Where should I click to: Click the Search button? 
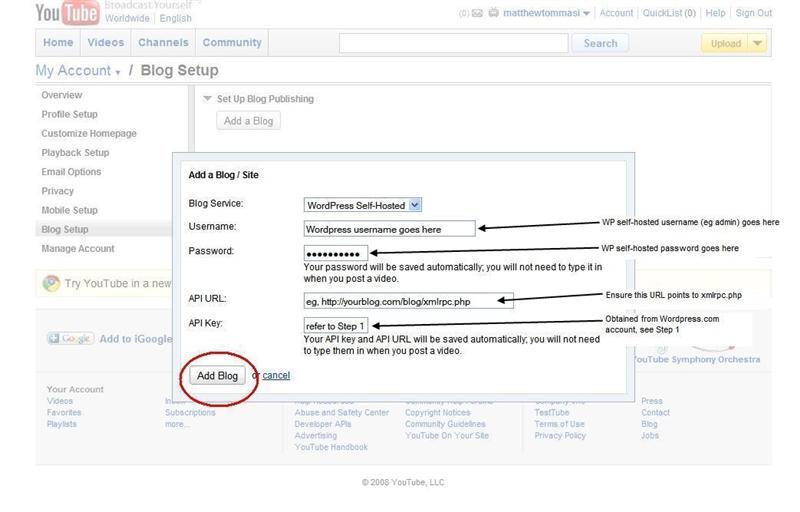tap(600, 43)
